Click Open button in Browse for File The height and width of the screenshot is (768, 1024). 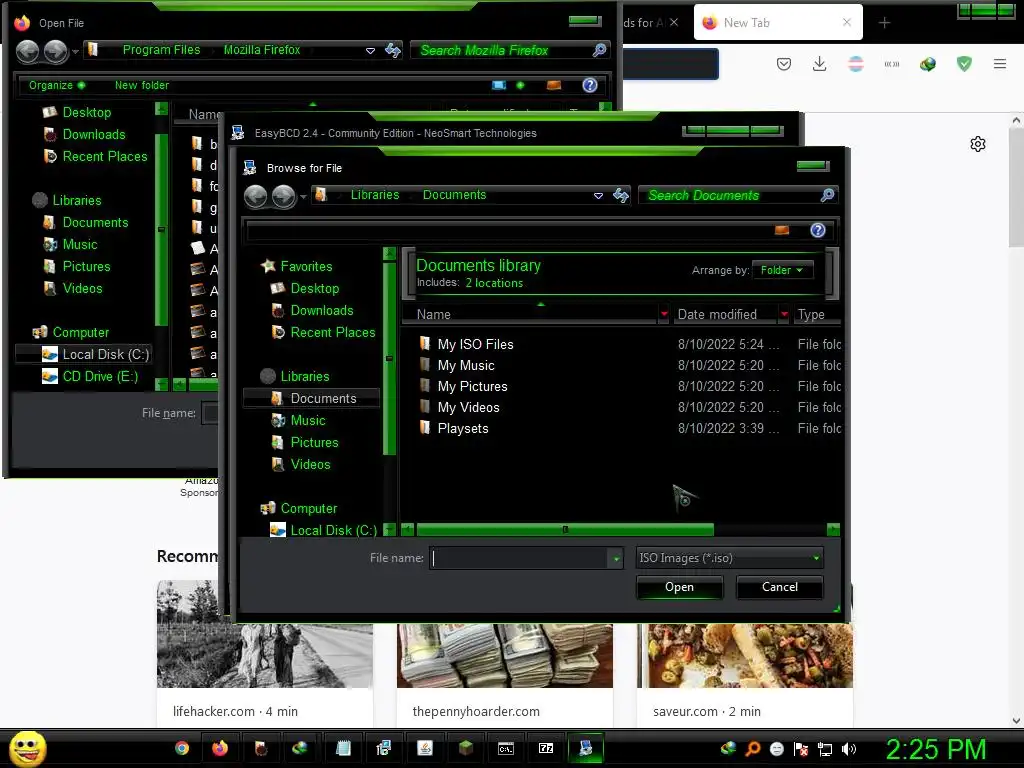click(x=679, y=587)
